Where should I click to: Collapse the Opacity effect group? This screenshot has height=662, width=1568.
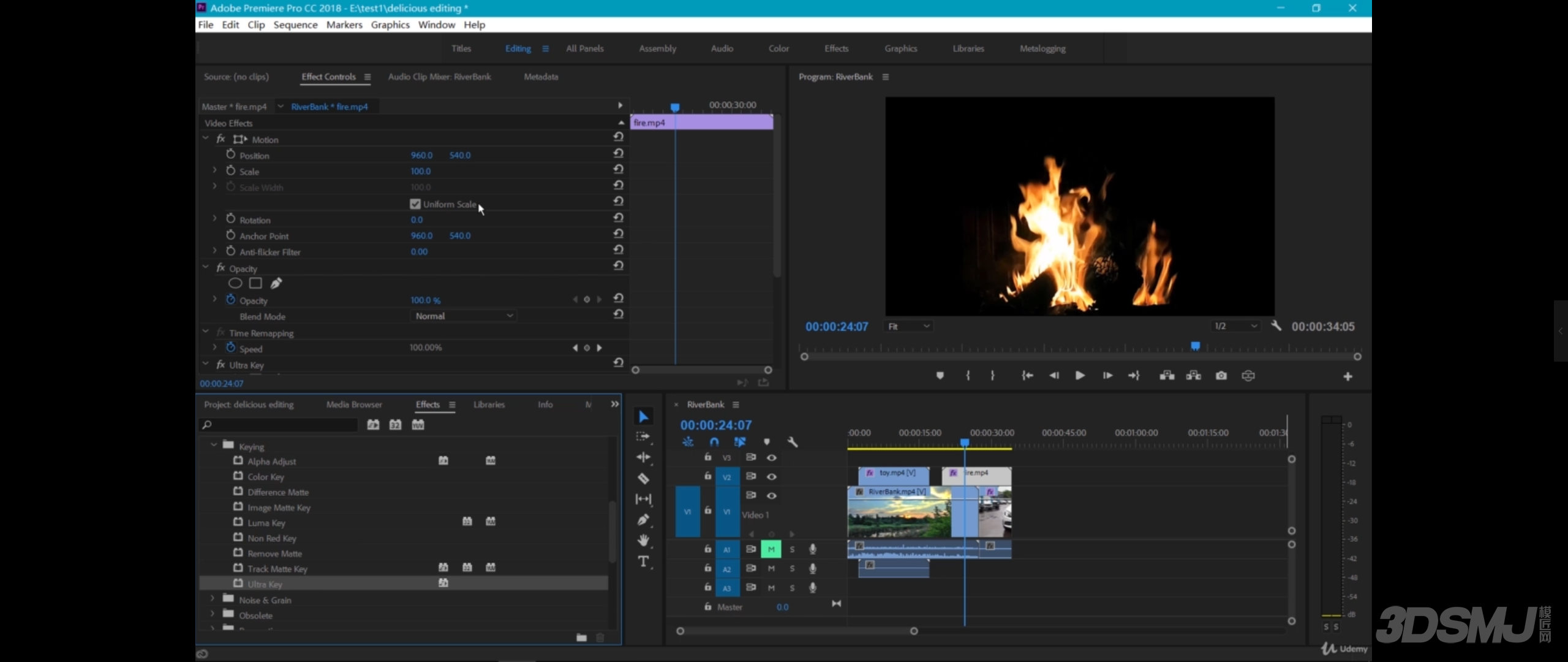click(x=206, y=268)
